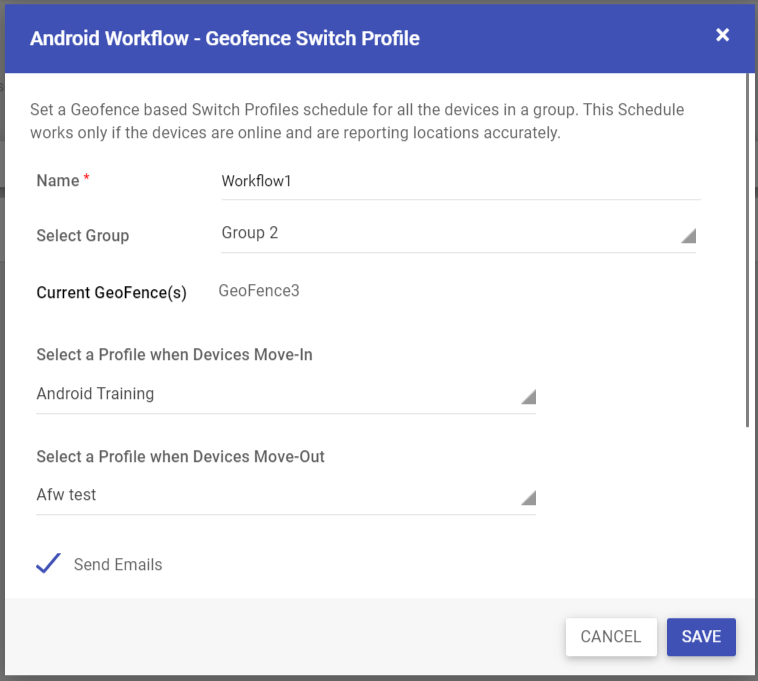Click the GeoFence3 current geofence value
The image size is (758, 681).
point(259,290)
